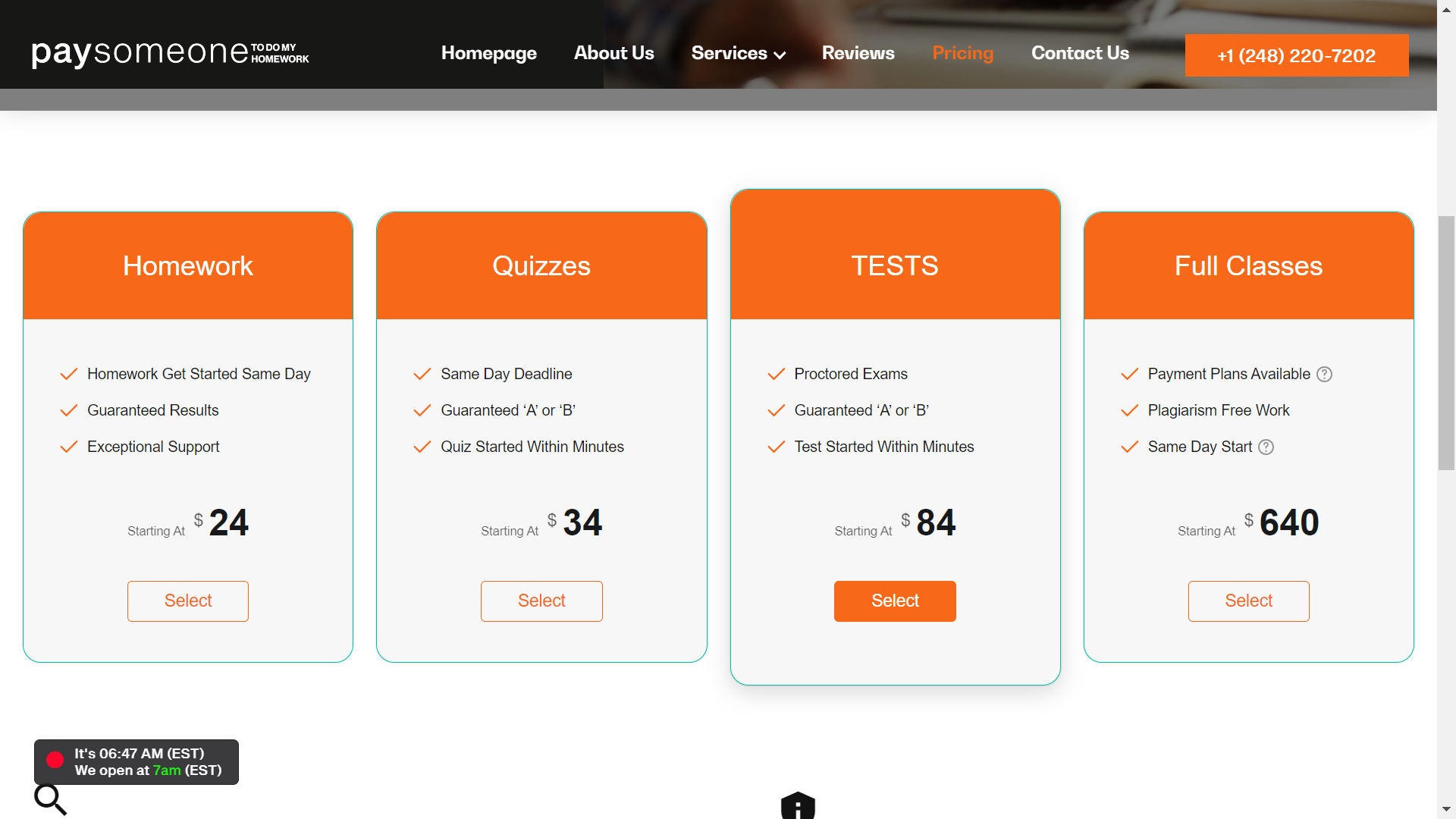
Task: Select the Homework plan
Action: pos(188,601)
